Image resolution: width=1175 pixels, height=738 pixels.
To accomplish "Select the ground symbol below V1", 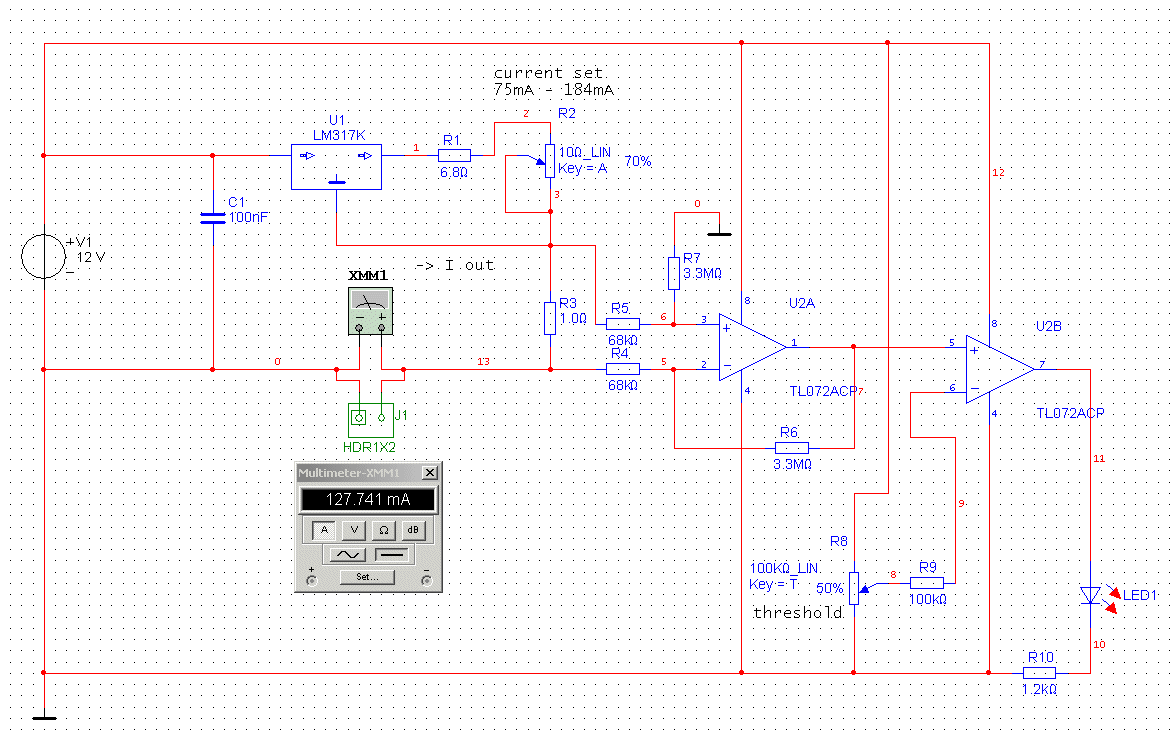I will [x=44, y=718].
